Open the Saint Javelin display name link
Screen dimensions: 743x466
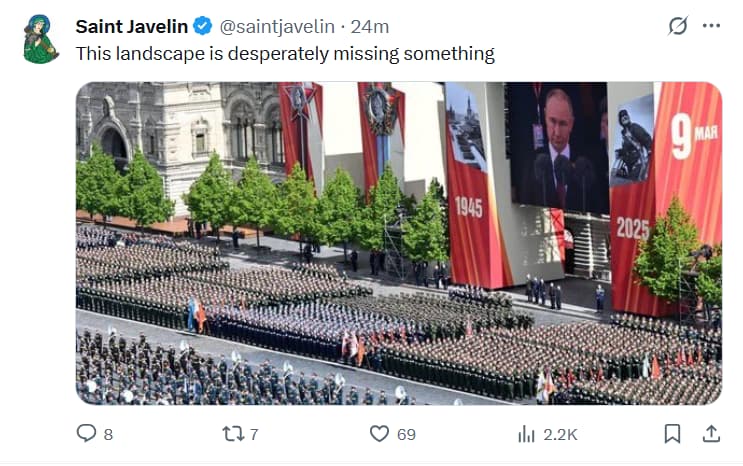(132, 27)
